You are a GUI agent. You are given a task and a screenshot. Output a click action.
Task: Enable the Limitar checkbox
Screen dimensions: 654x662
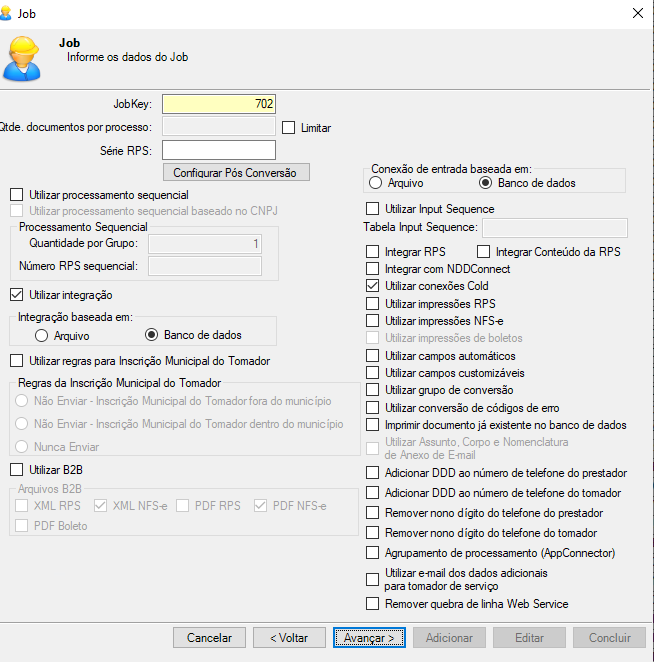[289, 128]
